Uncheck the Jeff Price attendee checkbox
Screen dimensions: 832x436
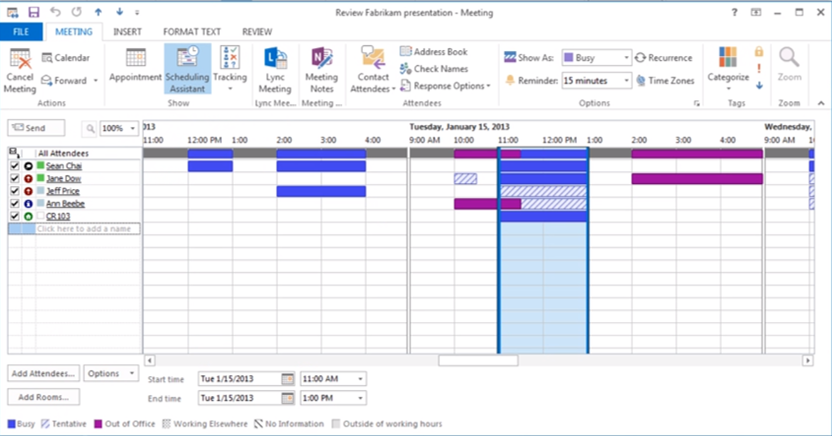click(x=14, y=191)
